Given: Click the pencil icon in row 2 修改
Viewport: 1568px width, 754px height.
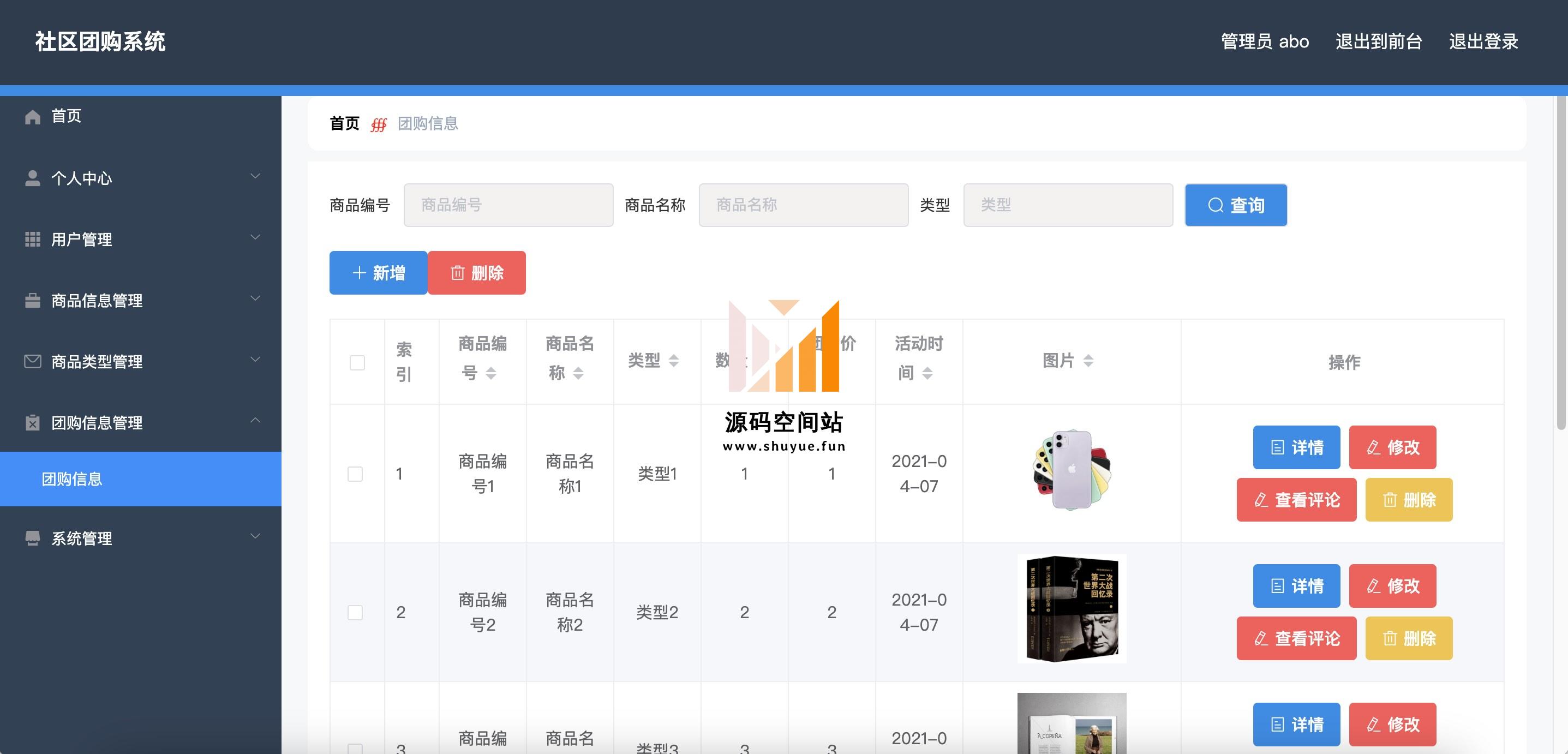Looking at the screenshot, I should click(1373, 586).
